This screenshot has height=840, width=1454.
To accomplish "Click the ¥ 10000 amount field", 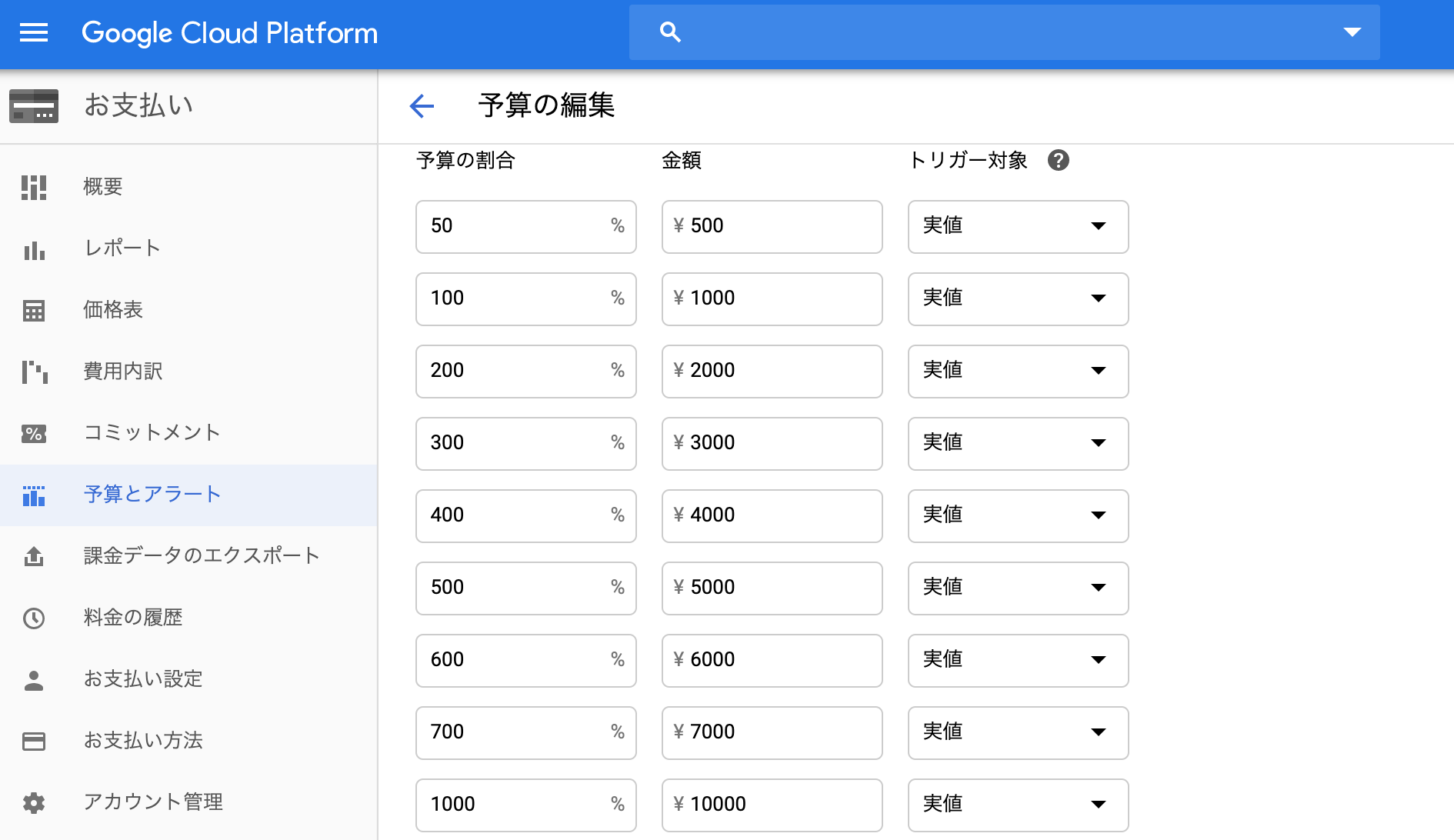I will 772,805.
